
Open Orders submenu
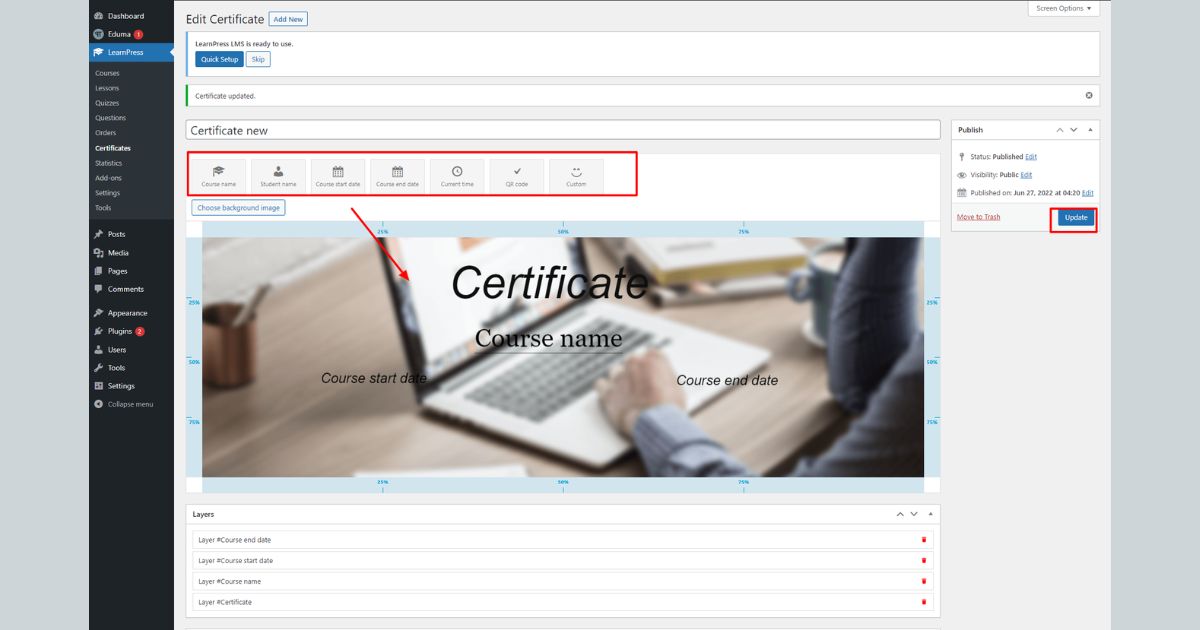click(x=105, y=133)
